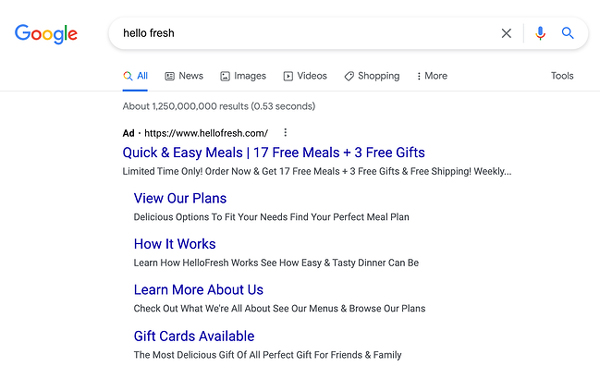Clear the search box with the X icon

(x=506, y=33)
